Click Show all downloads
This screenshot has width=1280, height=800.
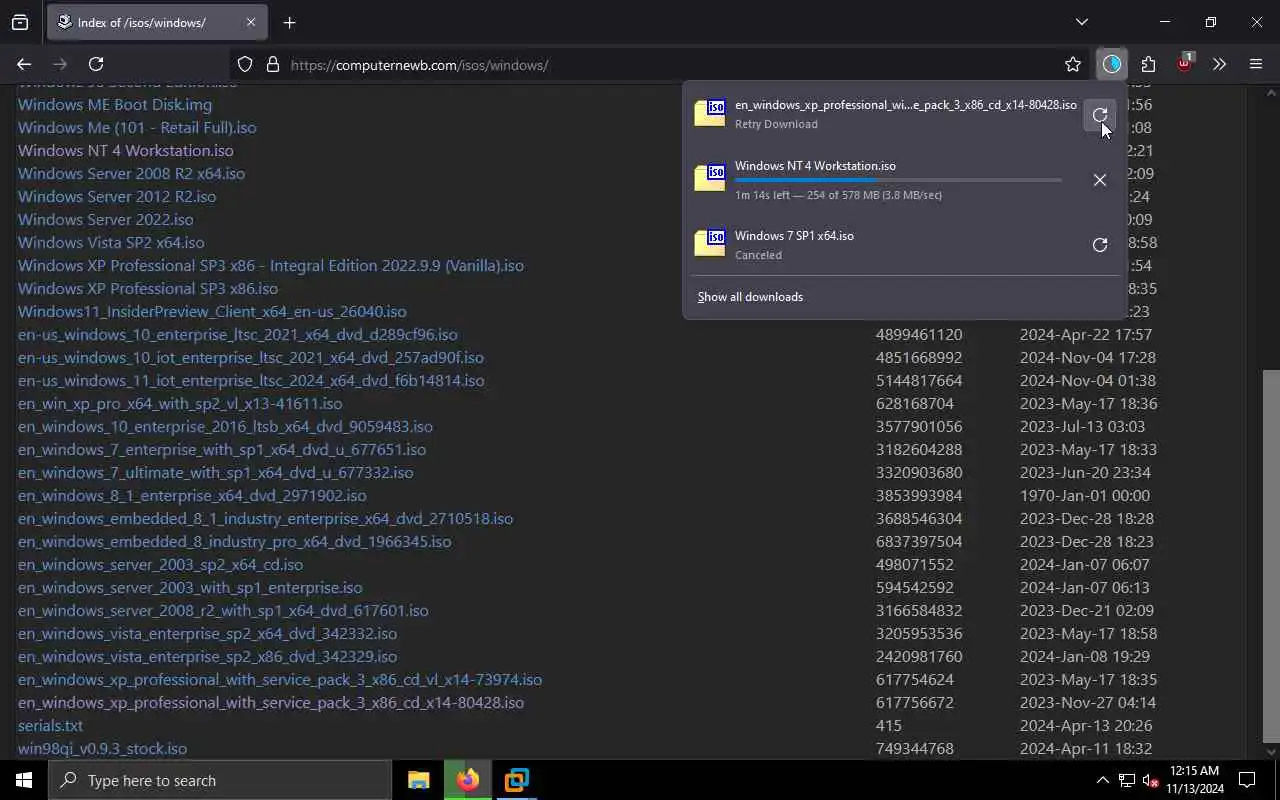[x=750, y=297]
